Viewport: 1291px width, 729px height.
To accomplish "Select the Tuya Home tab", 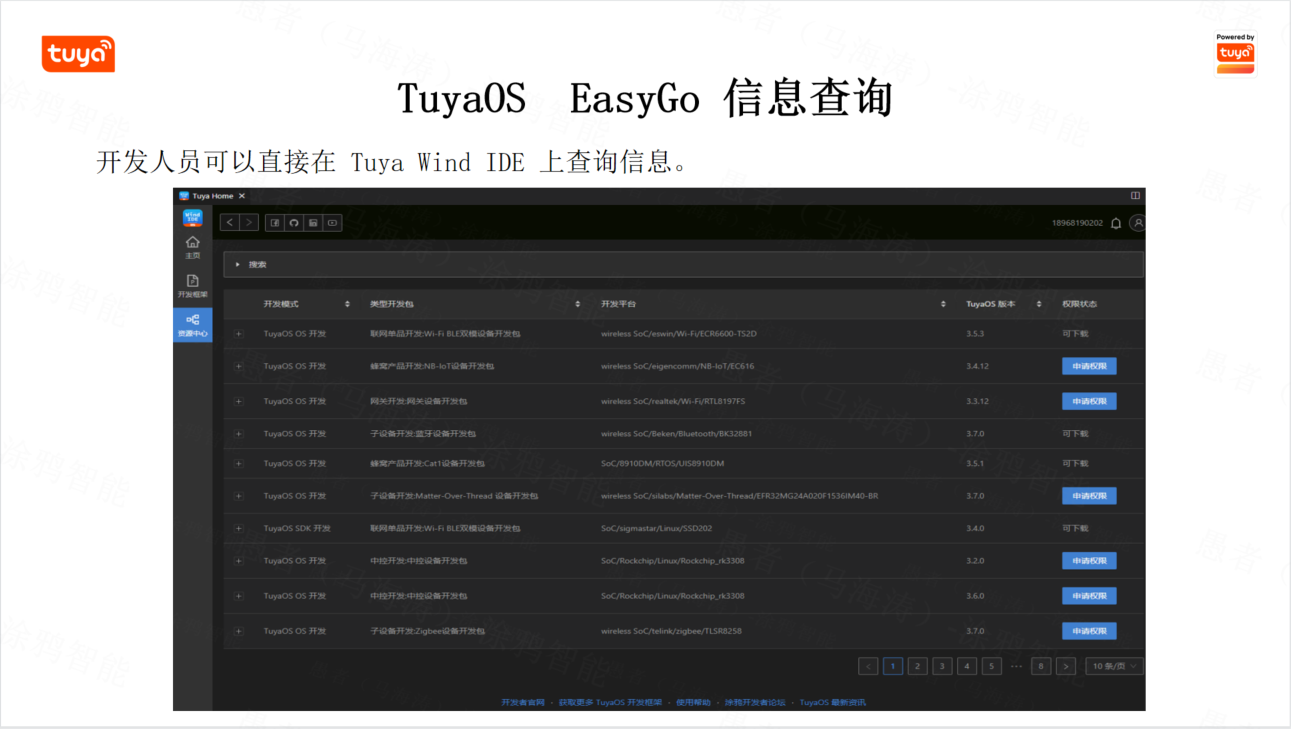I will point(212,196).
